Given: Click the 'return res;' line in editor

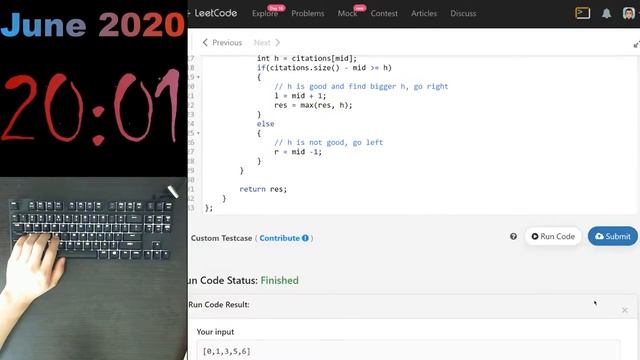Looking at the screenshot, I should 263,189.
